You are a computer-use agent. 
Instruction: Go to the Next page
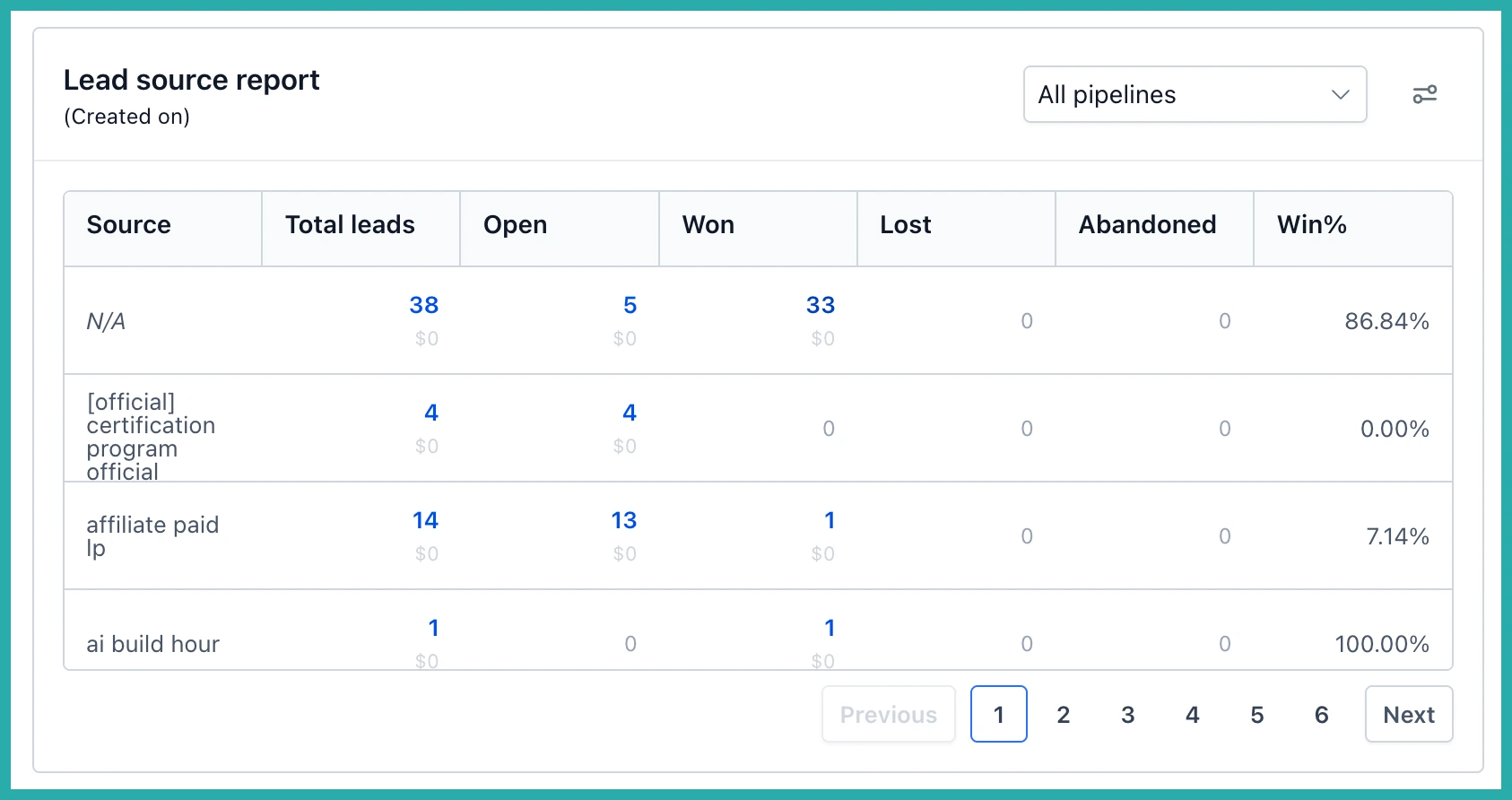click(1408, 714)
